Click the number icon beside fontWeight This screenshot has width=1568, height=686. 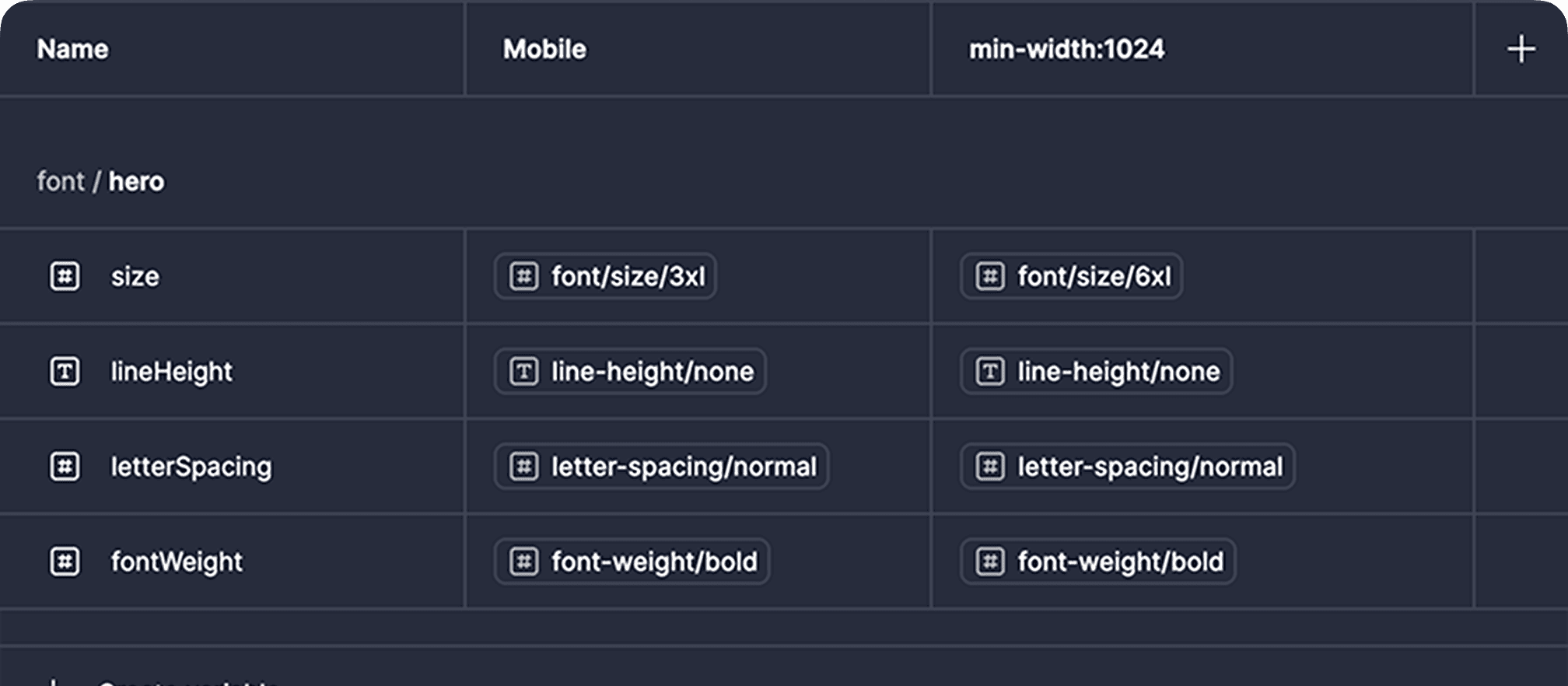(x=66, y=562)
